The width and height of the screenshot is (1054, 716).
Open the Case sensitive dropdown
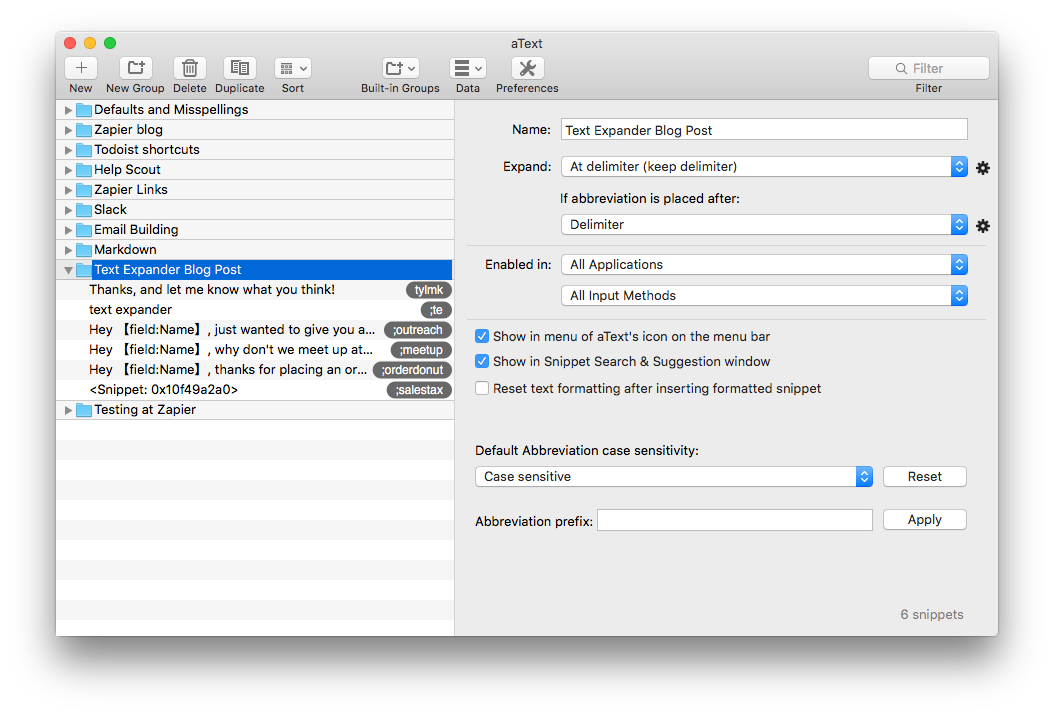[x=674, y=477]
